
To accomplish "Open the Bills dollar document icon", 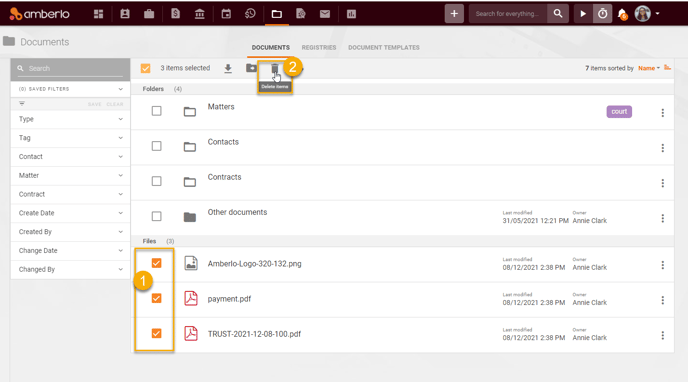I will (176, 14).
